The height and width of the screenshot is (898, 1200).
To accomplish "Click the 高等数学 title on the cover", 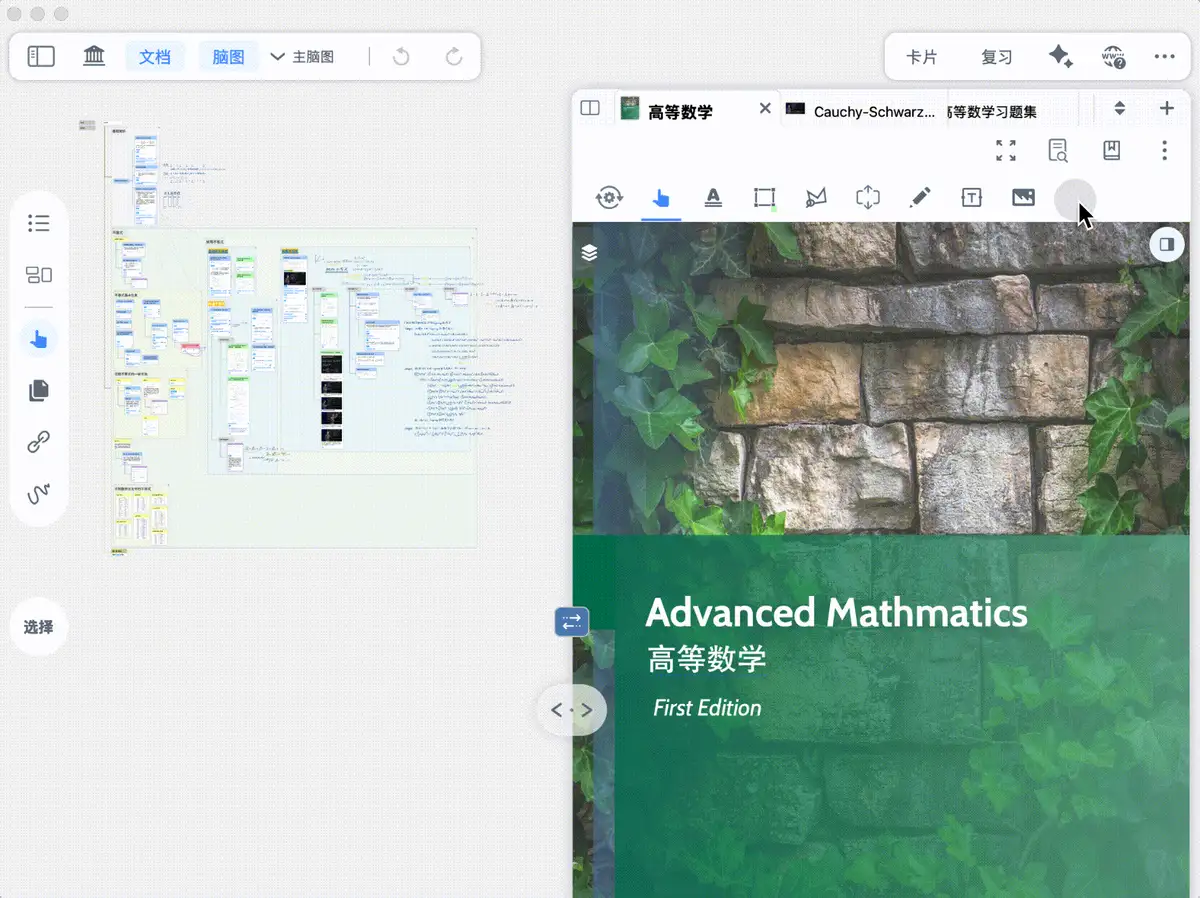I will click(x=707, y=659).
